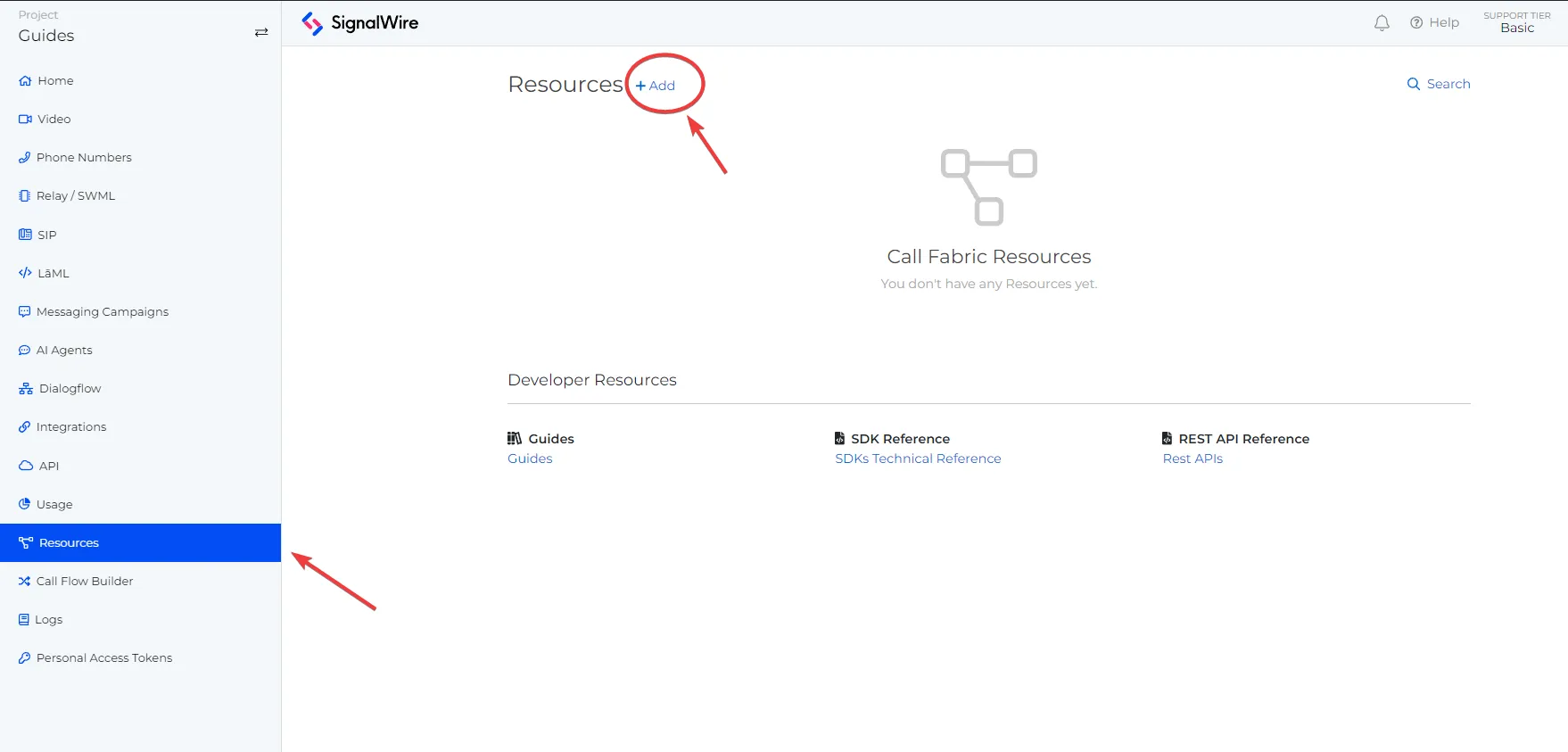Click the API cloud icon
Screen dimensions: 1568x752
[26, 466]
